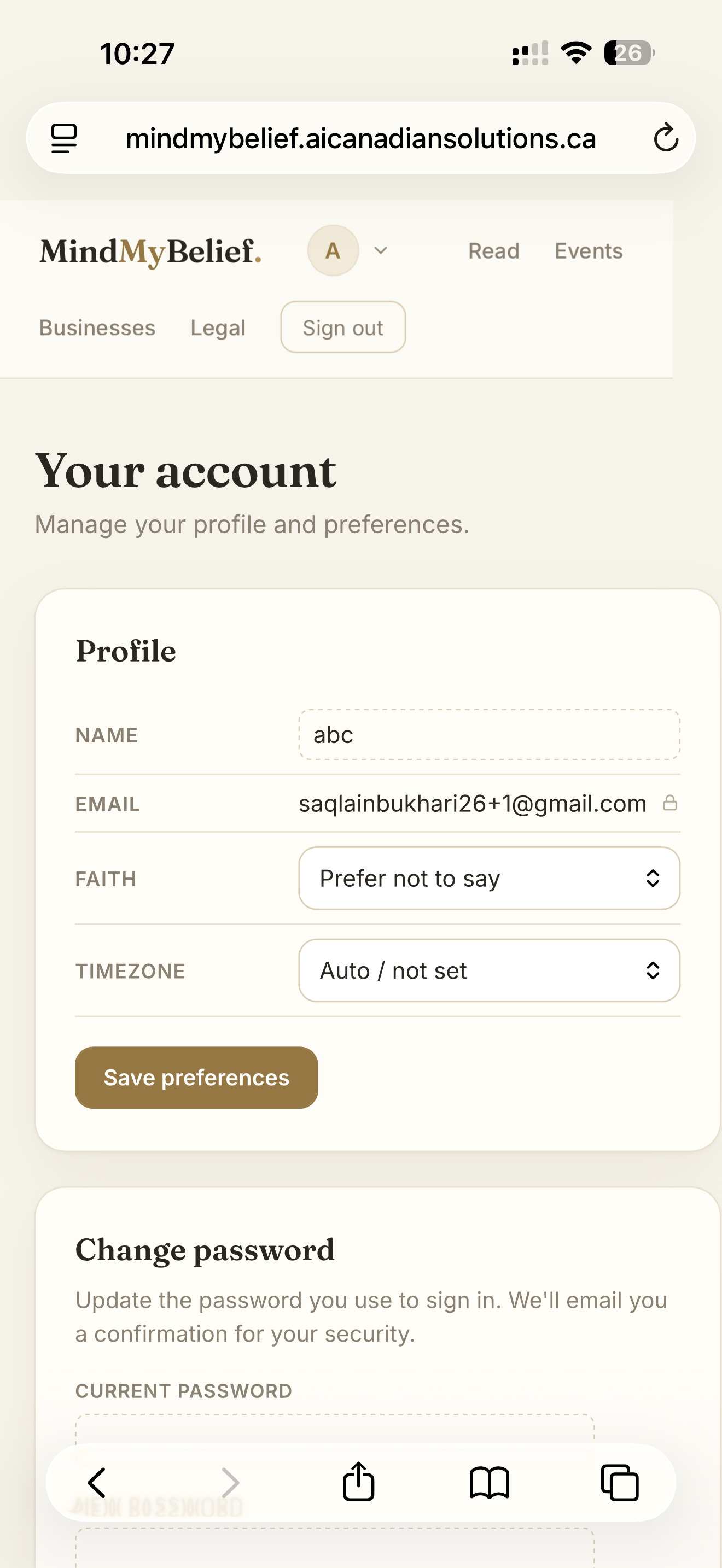This screenshot has height=1568, width=722.
Task: Open the Events nav item
Action: (589, 251)
